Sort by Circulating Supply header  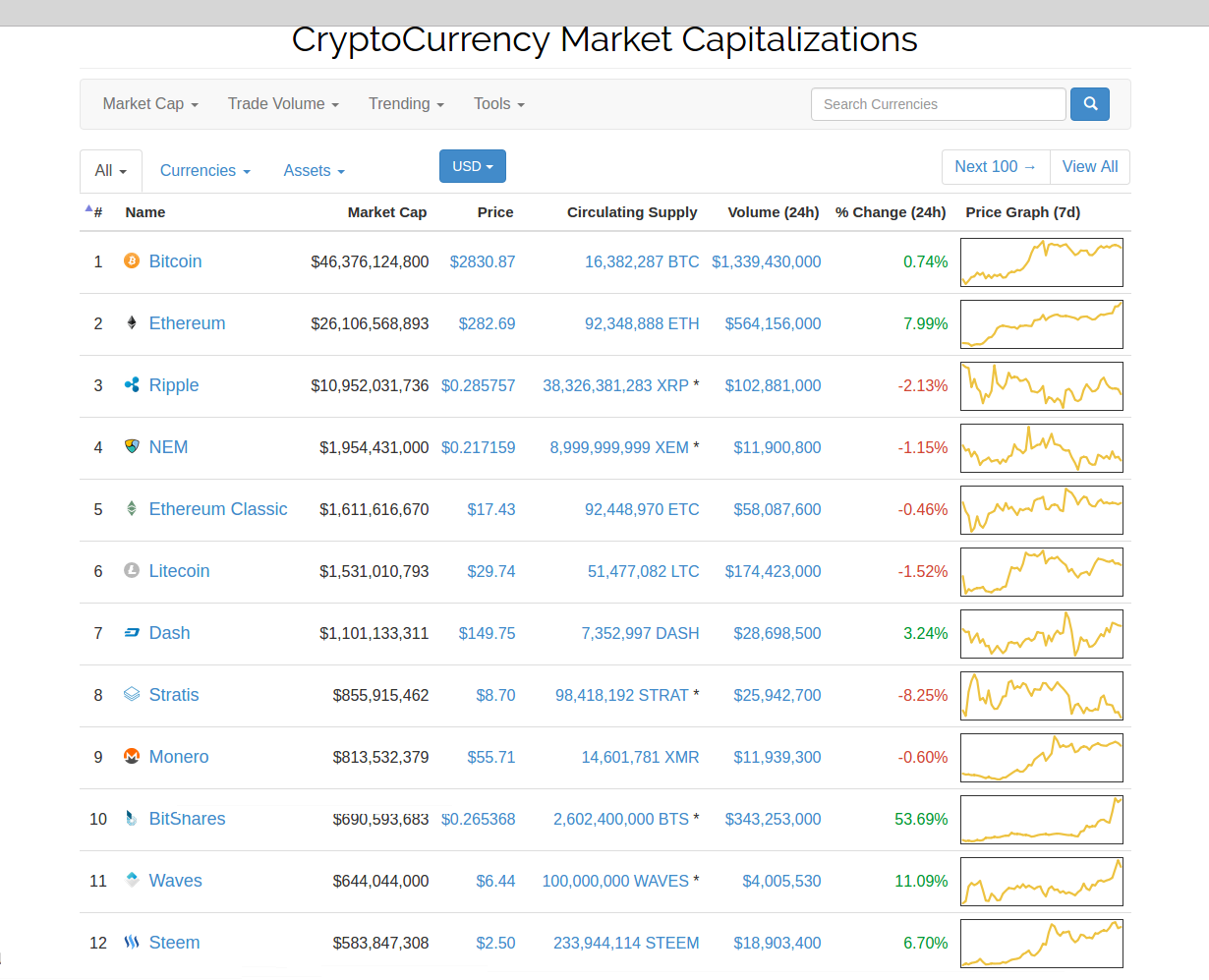(x=632, y=212)
